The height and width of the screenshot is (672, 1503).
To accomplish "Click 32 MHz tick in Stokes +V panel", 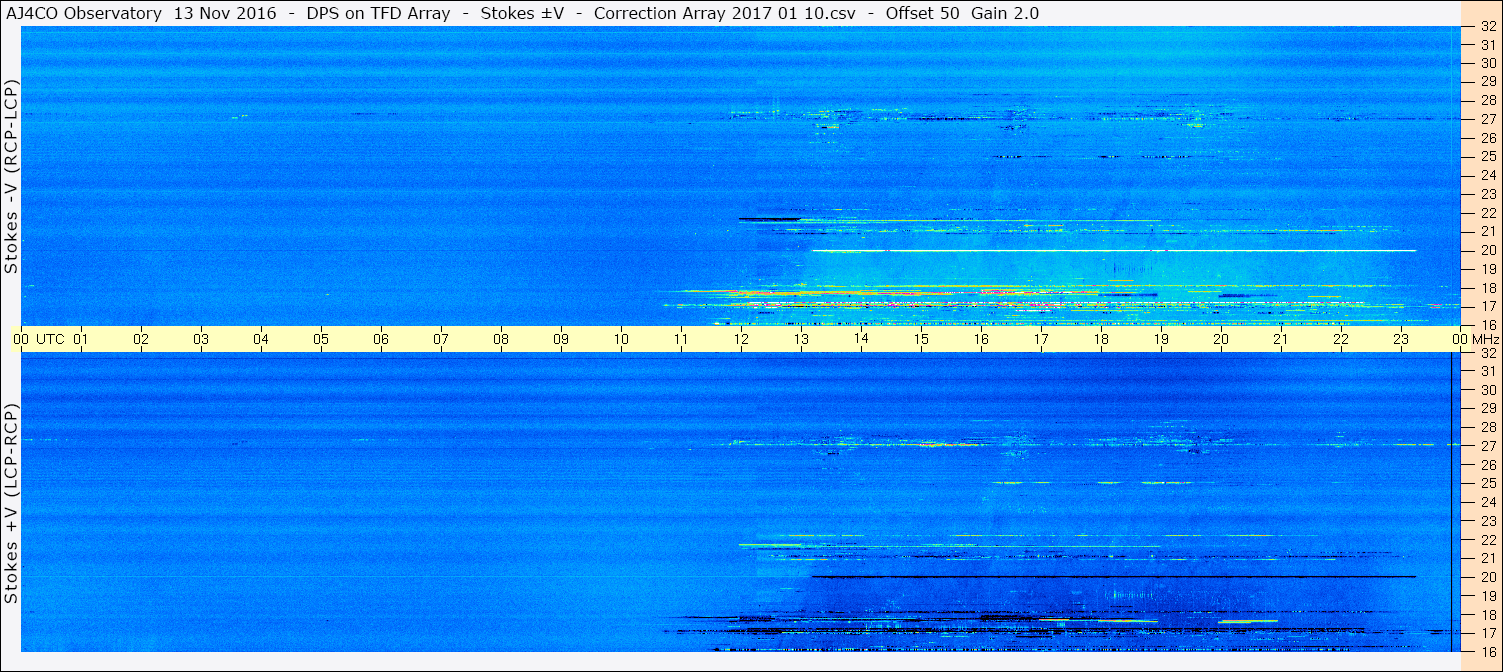I will 1488,353.
